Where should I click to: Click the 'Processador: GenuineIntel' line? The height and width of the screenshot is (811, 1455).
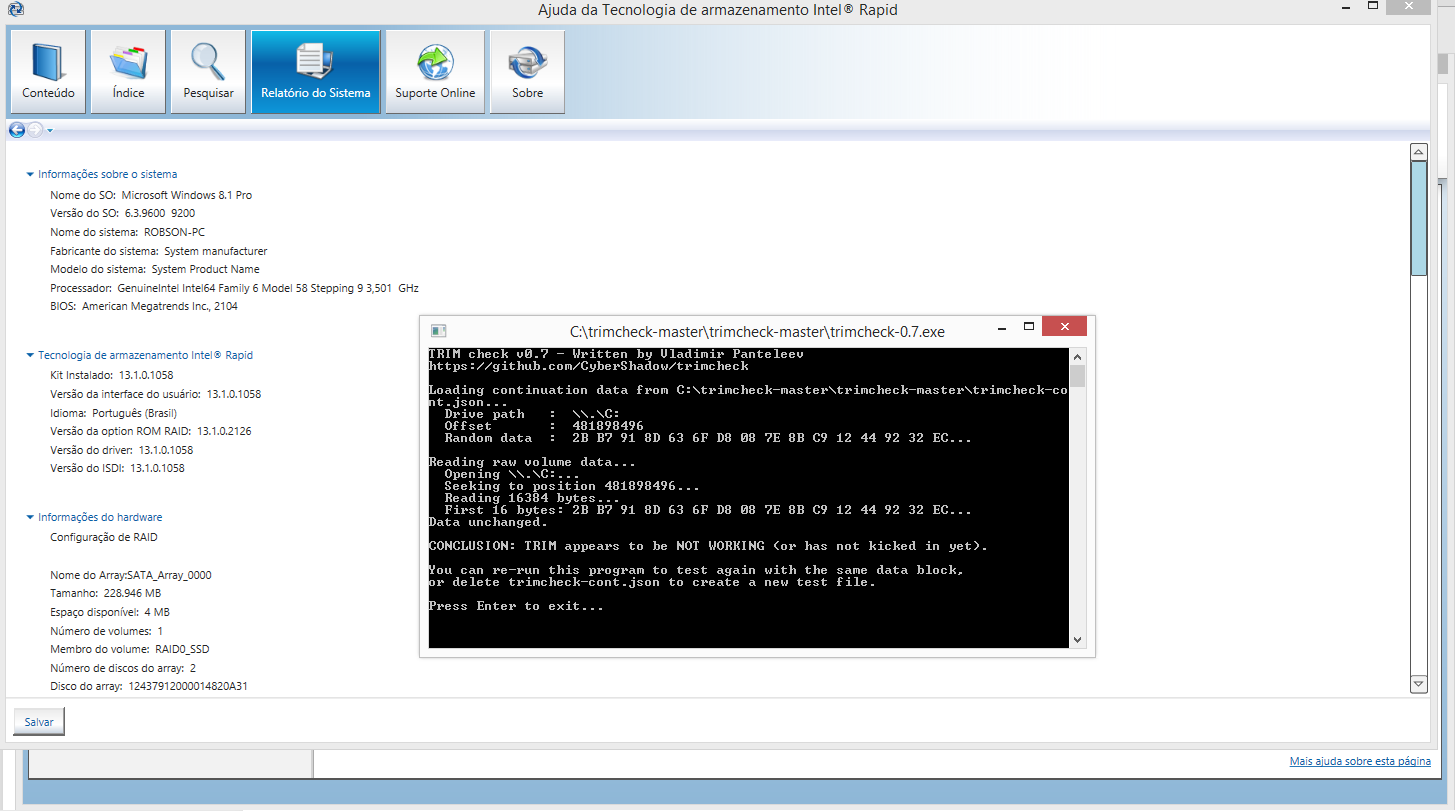(x=234, y=288)
